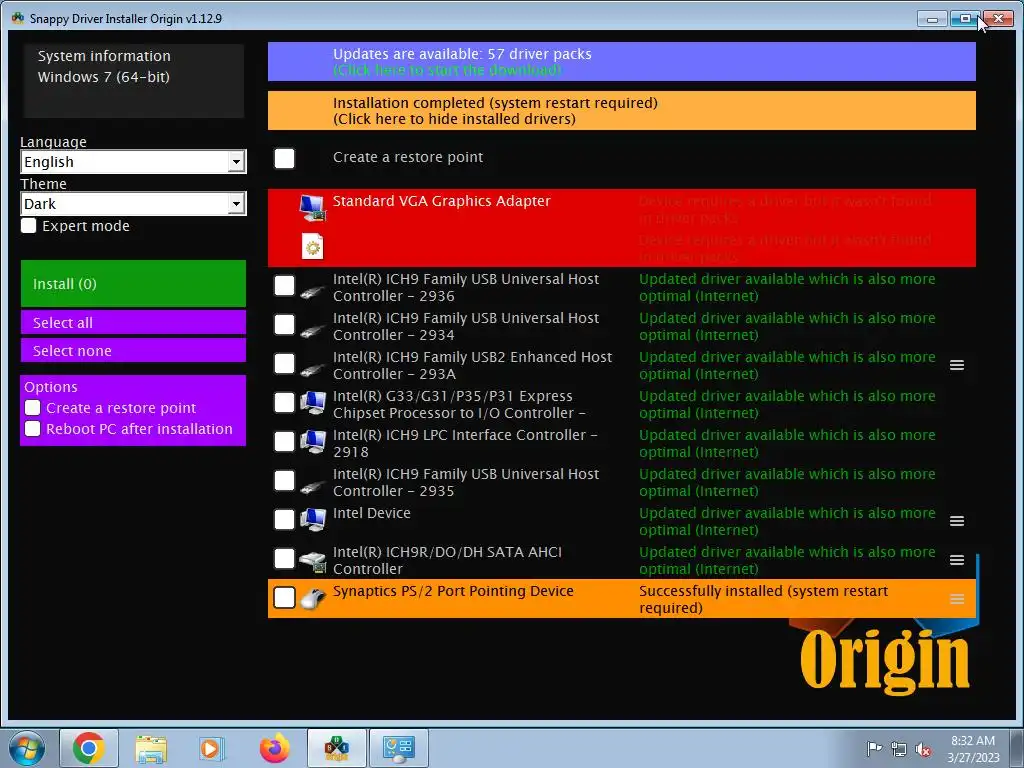Check Create a restore point under Options
Viewport: 1024px width, 768px height.
(x=33, y=408)
